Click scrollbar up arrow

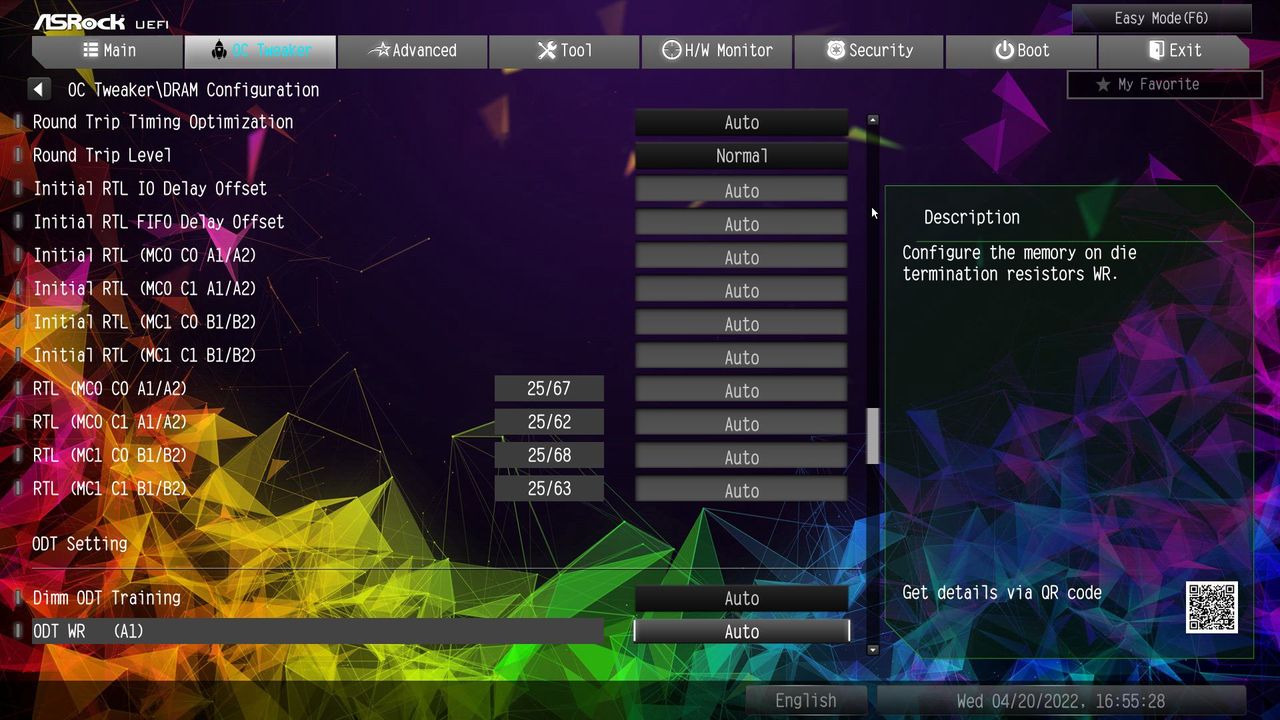(x=873, y=120)
